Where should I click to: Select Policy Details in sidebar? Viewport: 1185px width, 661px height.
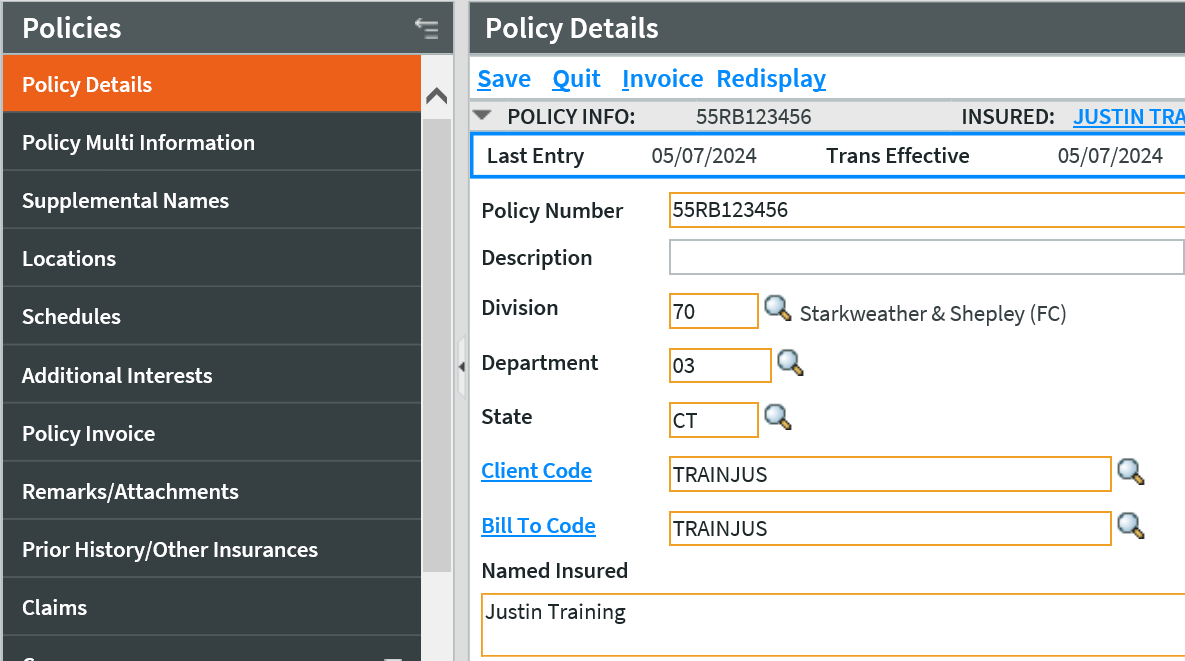coord(212,84)
